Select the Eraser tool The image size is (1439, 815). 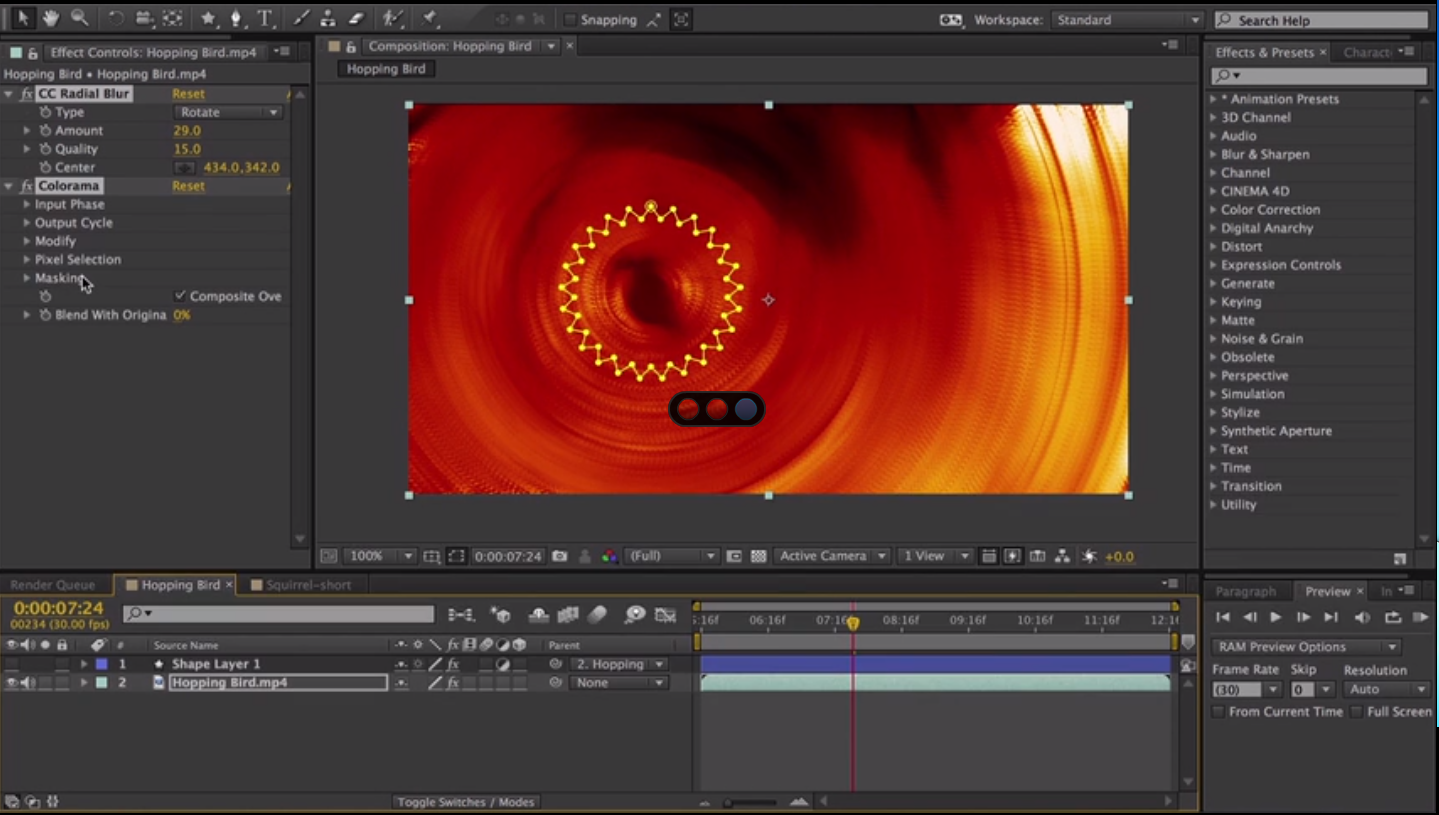tap(356, 18)
